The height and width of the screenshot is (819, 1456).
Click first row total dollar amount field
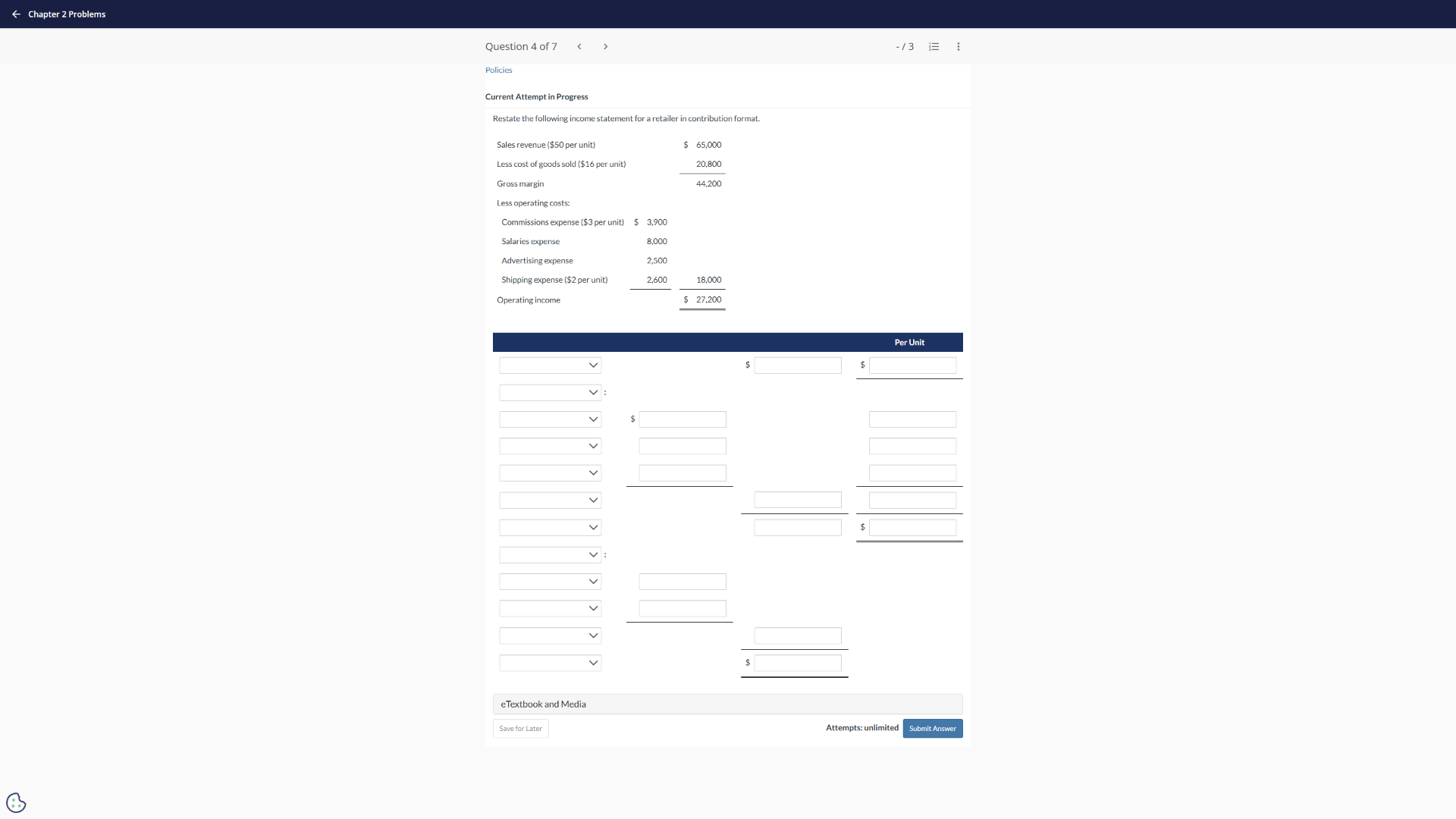pos(798,366)
